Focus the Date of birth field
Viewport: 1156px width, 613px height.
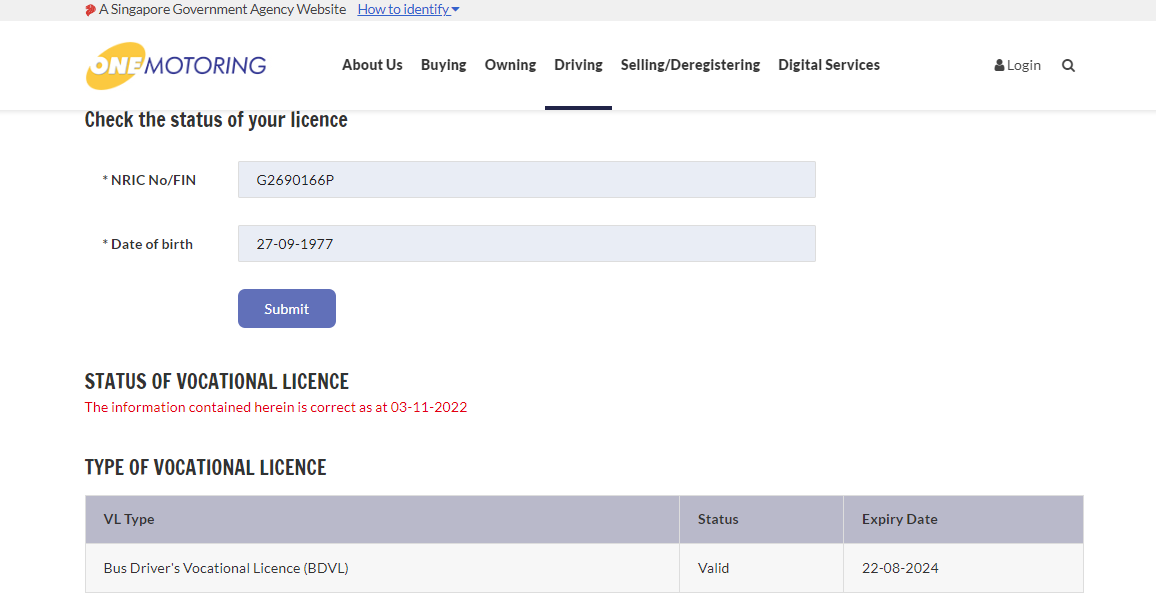coord(526,244)
